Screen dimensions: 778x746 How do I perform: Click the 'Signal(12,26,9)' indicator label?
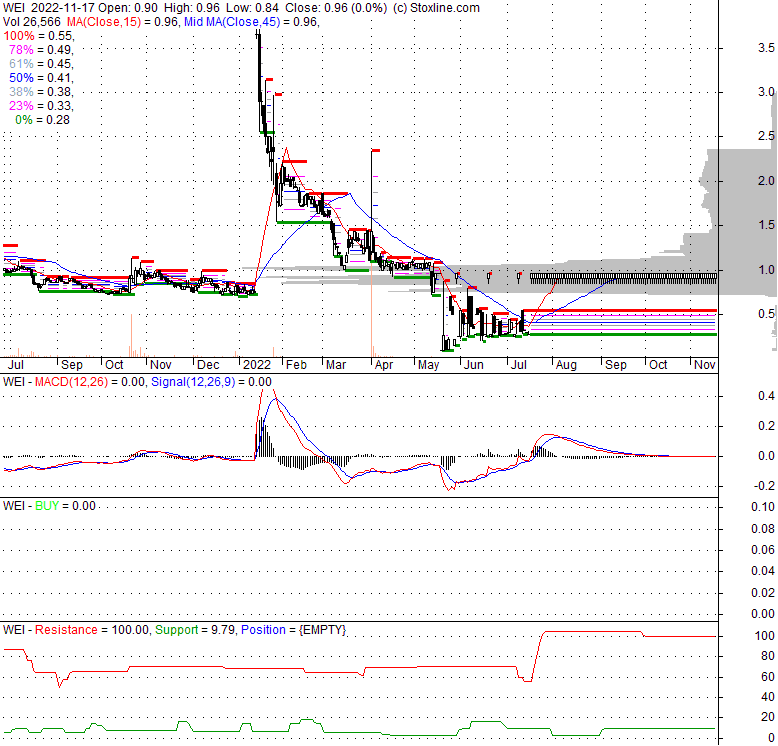tap(193, 382)
